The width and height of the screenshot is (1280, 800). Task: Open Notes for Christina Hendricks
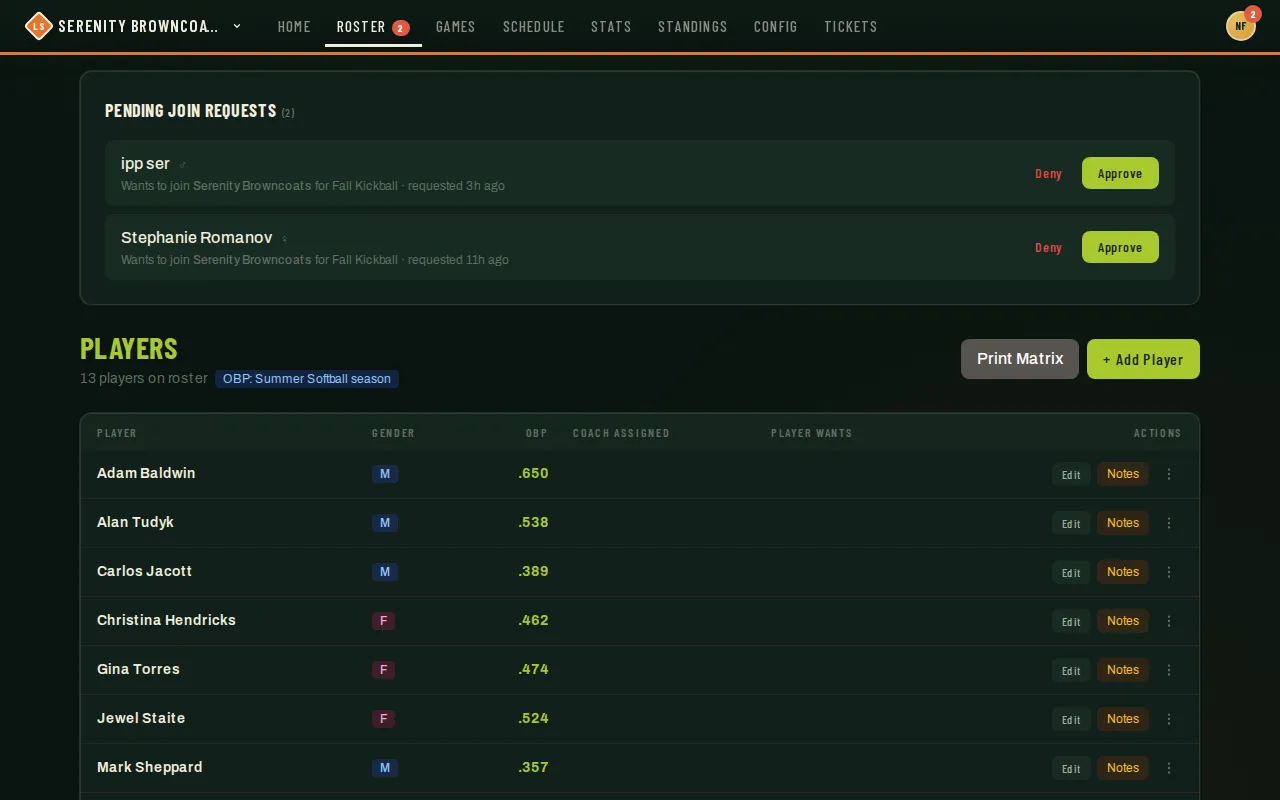coord(1123,621)
